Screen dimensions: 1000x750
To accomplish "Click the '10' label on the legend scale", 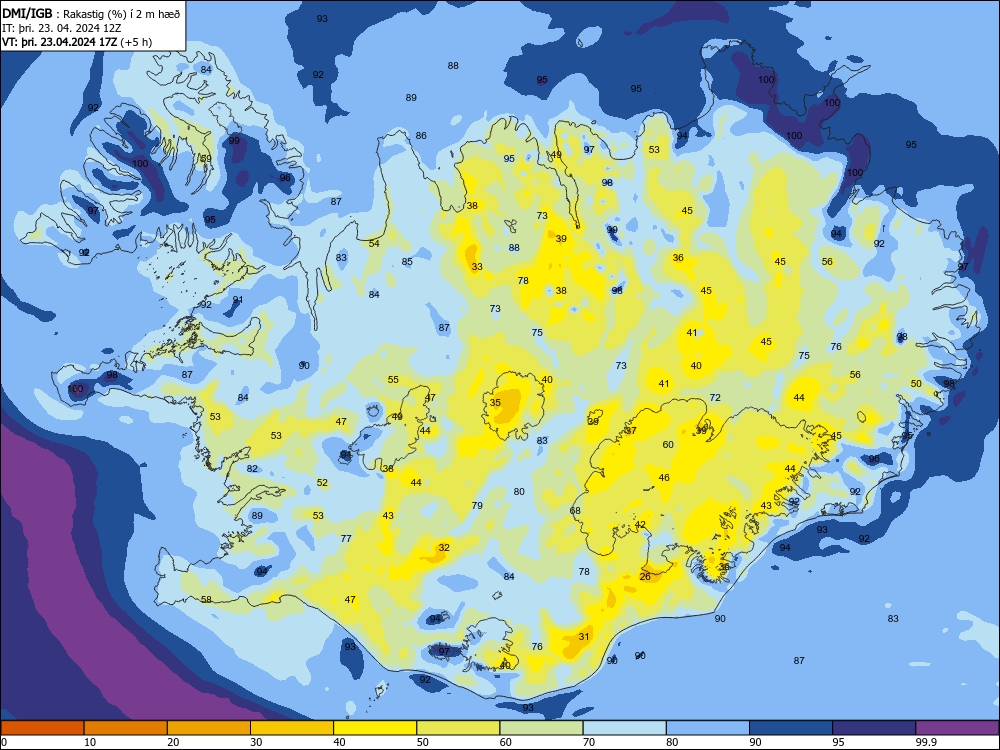I will (90, 742).
